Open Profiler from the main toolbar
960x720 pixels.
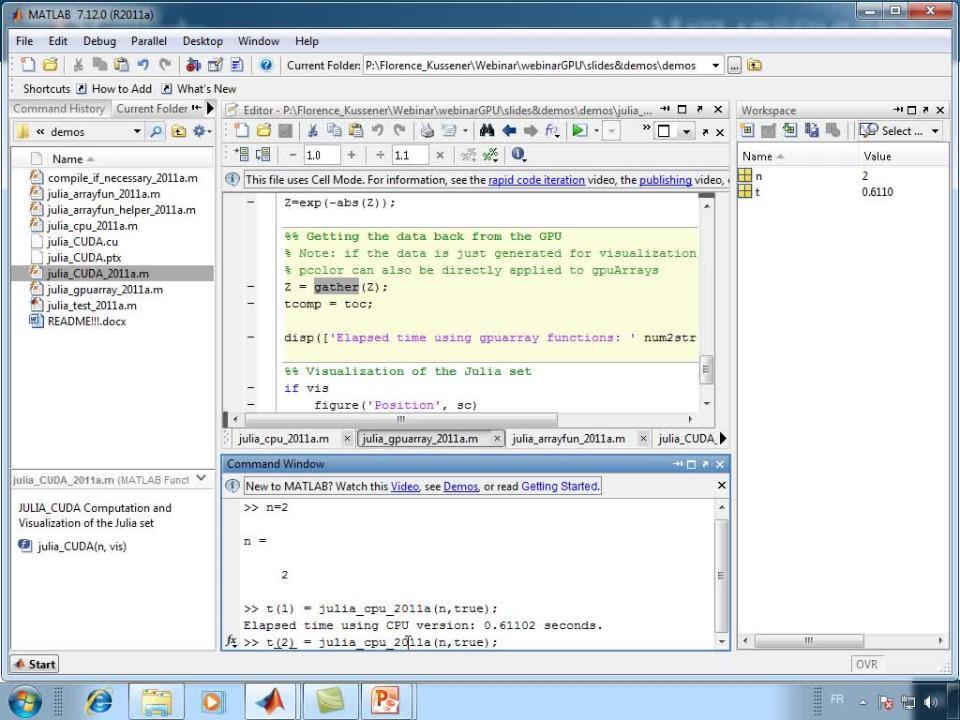pyautogui.click(x=237, y=65)
